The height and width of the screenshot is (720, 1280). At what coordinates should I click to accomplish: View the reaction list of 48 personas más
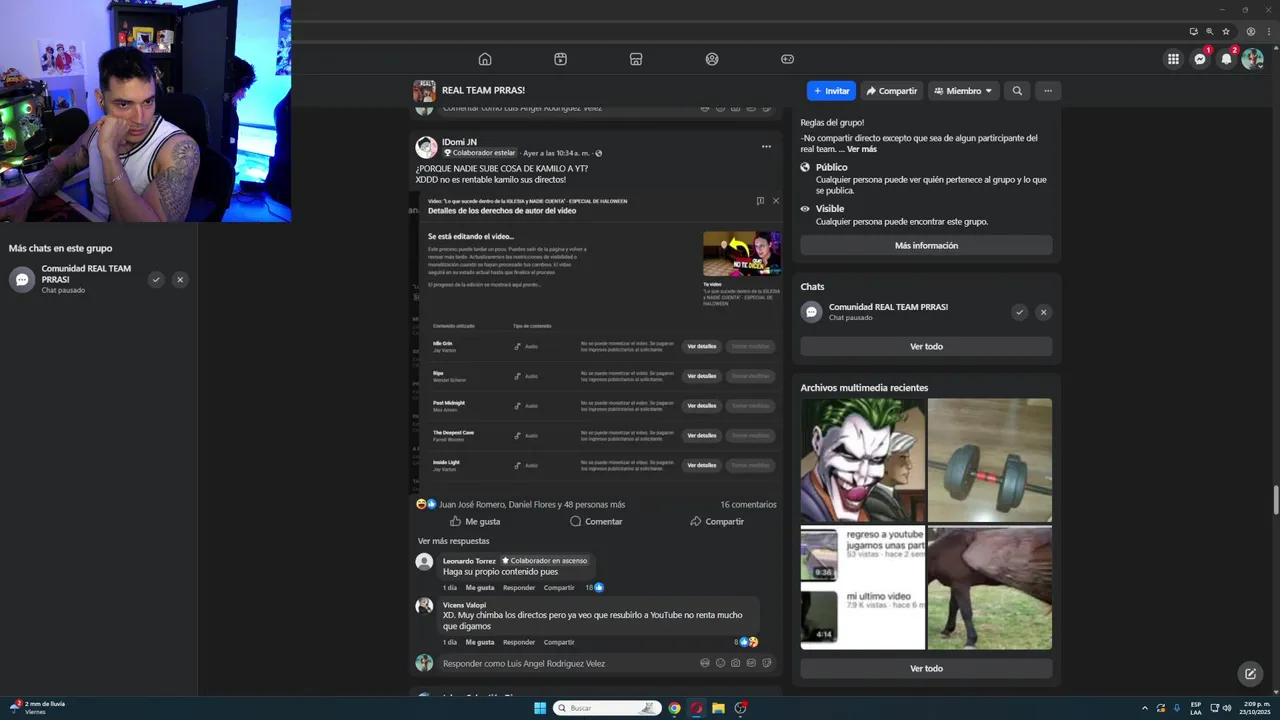click(x=532, y=505)
